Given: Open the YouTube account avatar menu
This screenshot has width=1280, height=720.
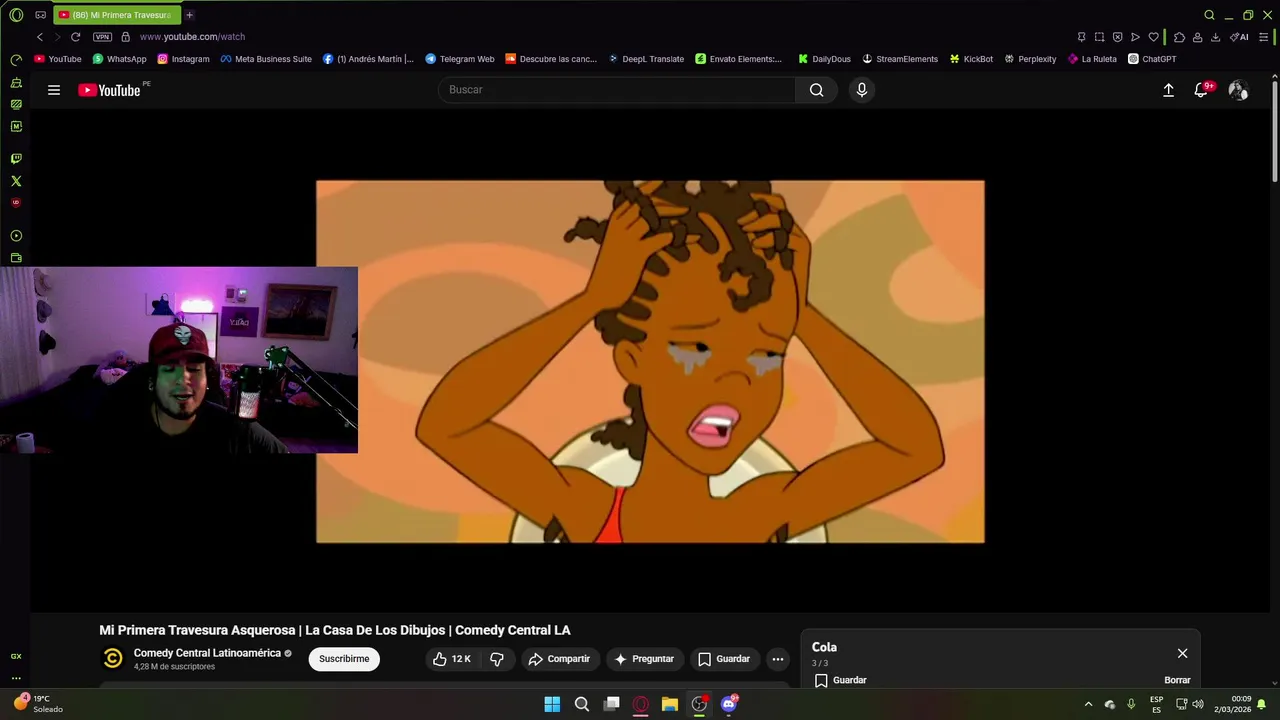Looking at the screenshot, I should pyautogui.click(x=1238, y=90).
